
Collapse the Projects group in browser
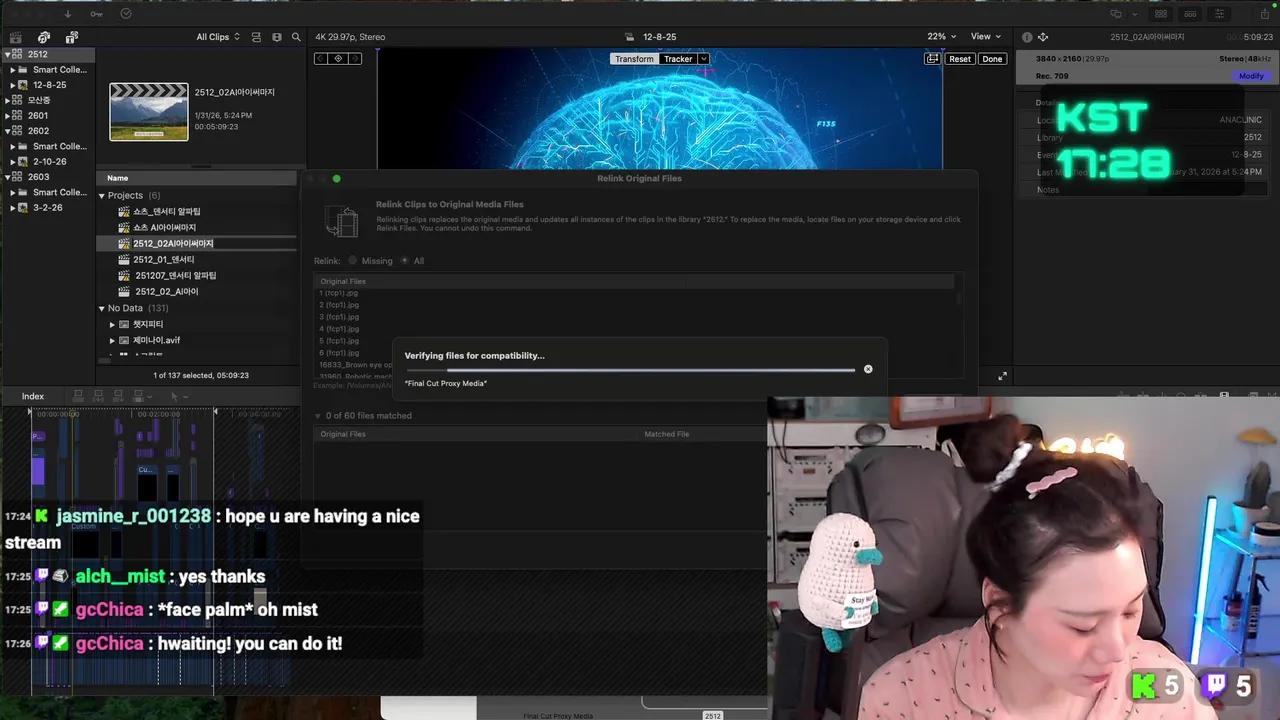click(x=101, y=196)
